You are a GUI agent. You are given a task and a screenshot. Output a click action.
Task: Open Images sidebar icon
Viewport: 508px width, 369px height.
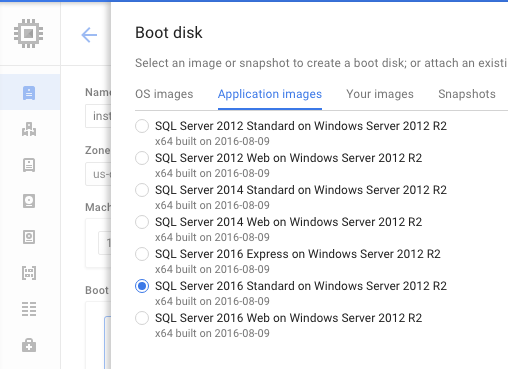point(29,273)
